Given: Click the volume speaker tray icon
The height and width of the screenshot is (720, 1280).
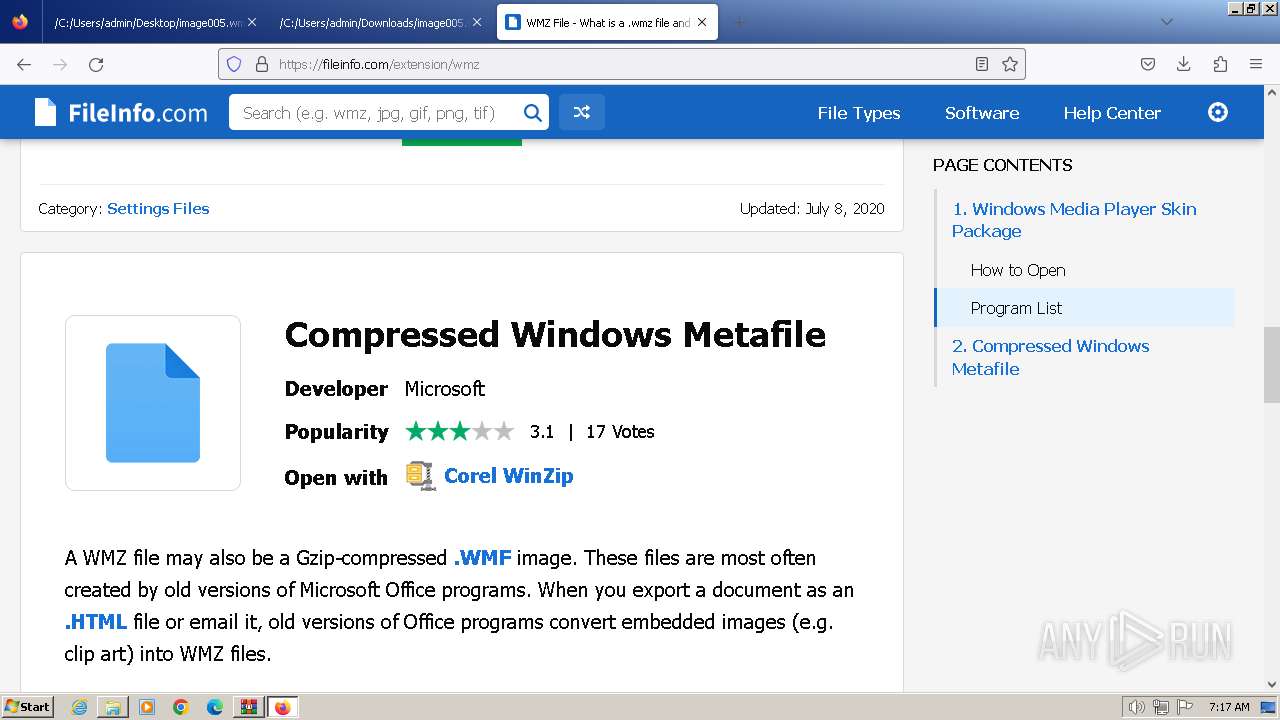Looking at the screenshot, I should 1137,707.
